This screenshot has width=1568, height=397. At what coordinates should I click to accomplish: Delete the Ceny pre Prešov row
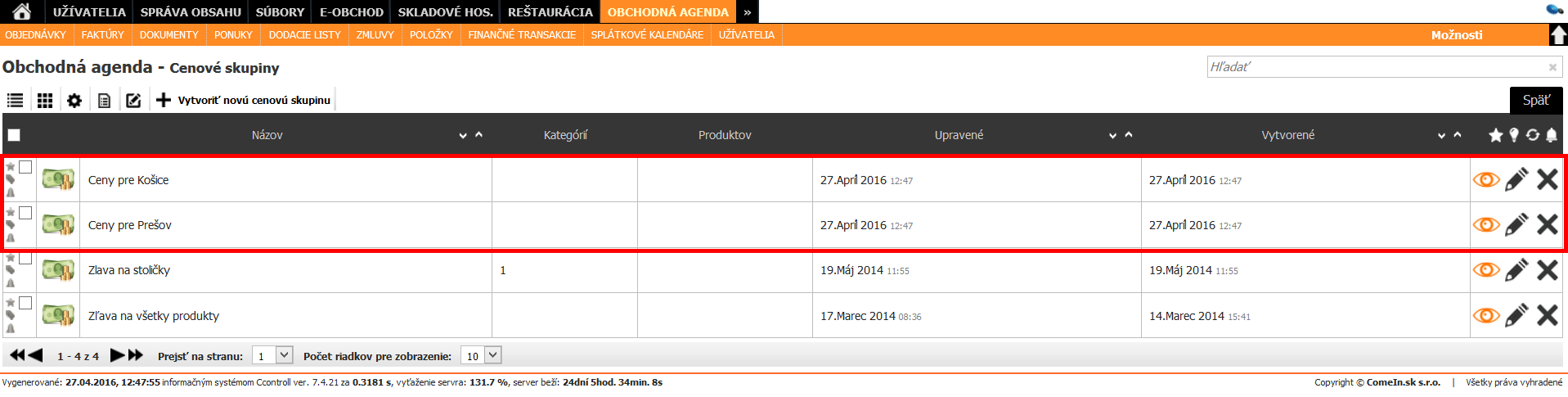pos(1547,225)
